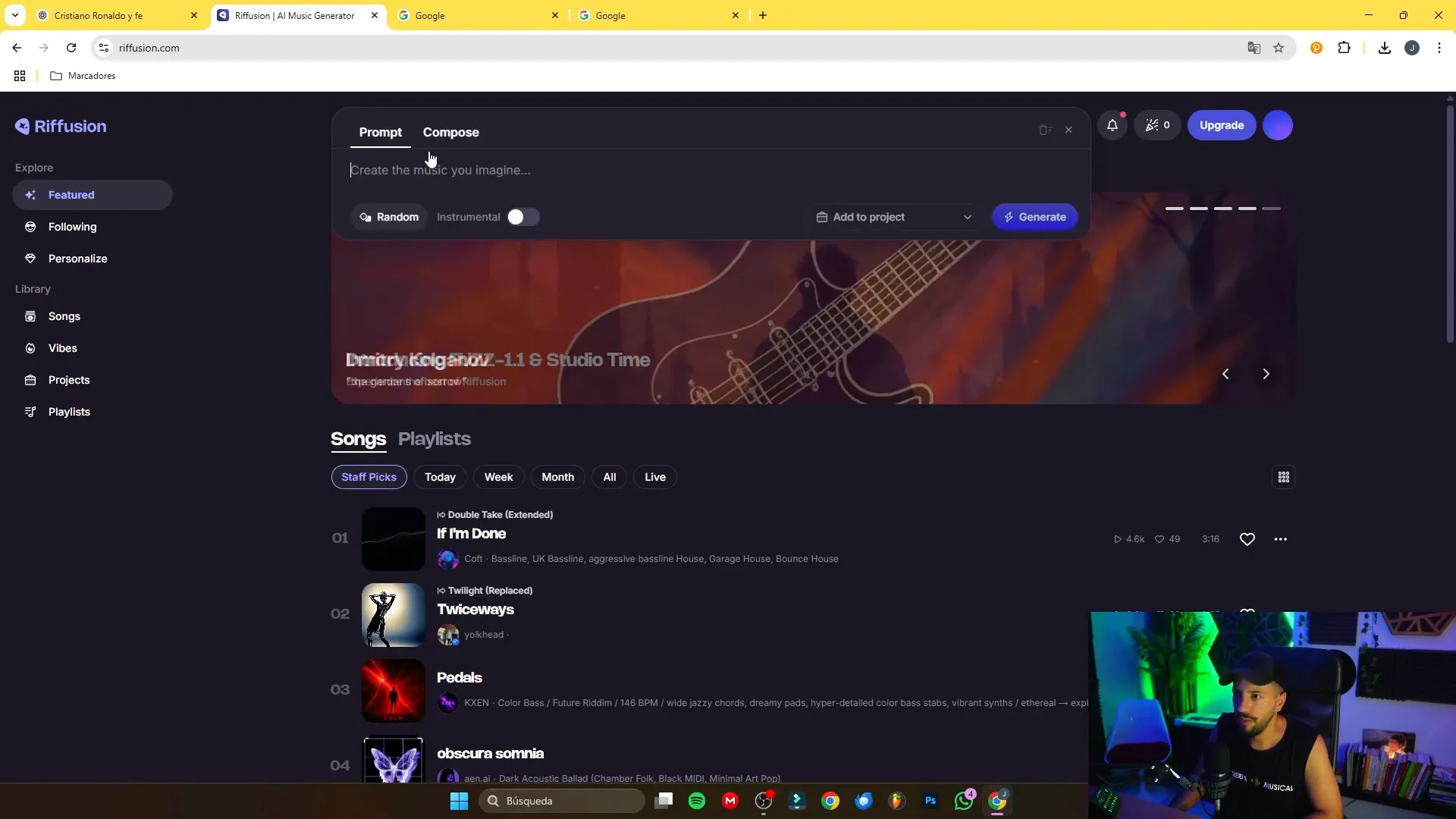1456x819 pixels.
Task: Select the Week filter chip
Action: click(x=498, y=477)
